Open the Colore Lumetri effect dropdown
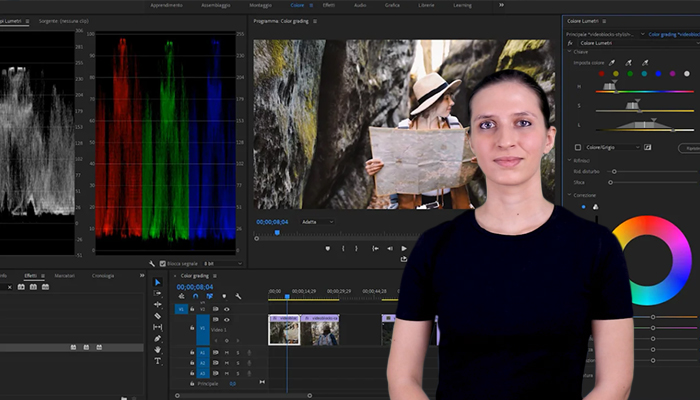Image resolution: width=700 pixels, height=400 pixels. (x=638, y=43)
